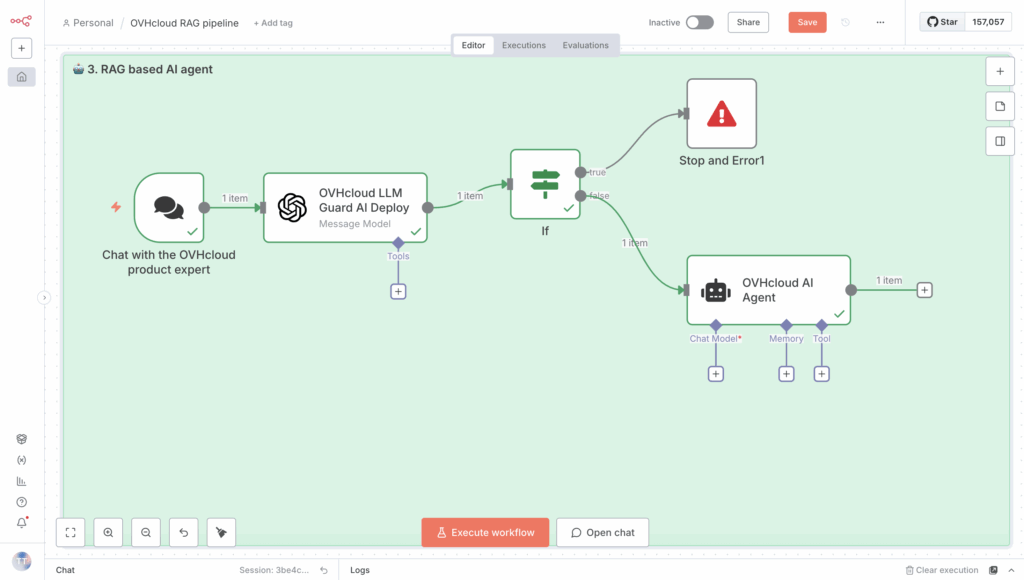Open the Insights chart icon in sidebar

[21, 481]
